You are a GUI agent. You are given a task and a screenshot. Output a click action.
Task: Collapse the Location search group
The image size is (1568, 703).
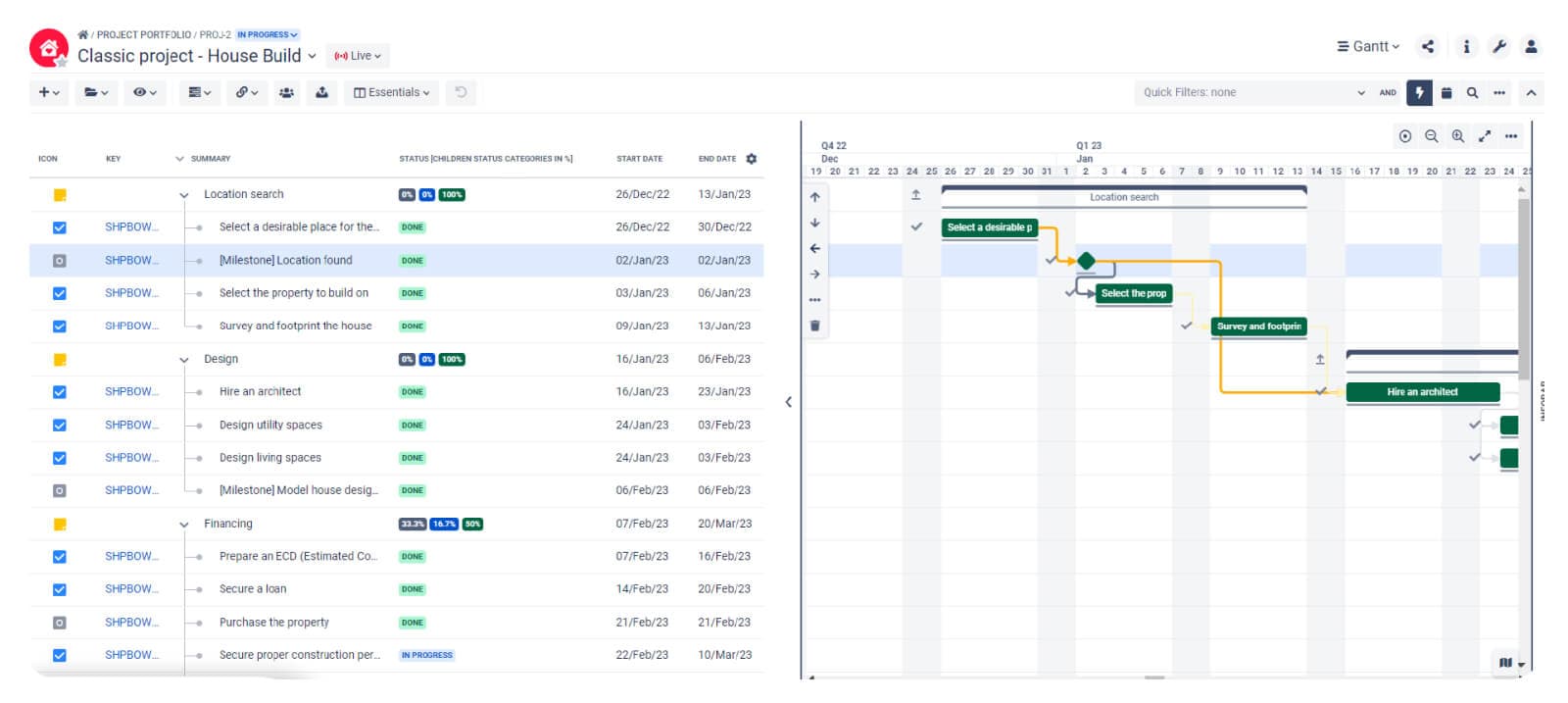(184, 195)
